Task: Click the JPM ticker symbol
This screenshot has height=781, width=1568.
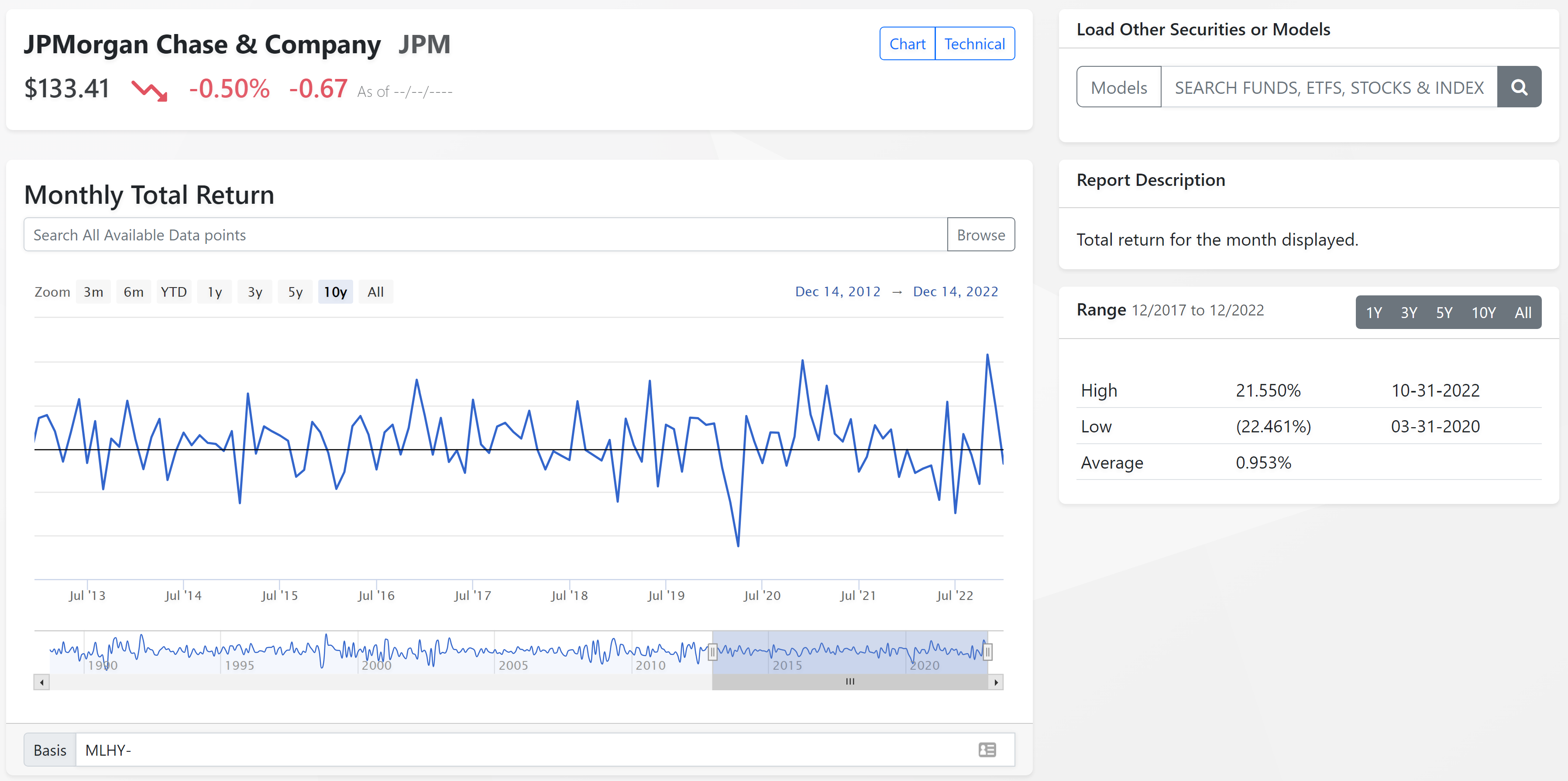Action: pos(424,45)
